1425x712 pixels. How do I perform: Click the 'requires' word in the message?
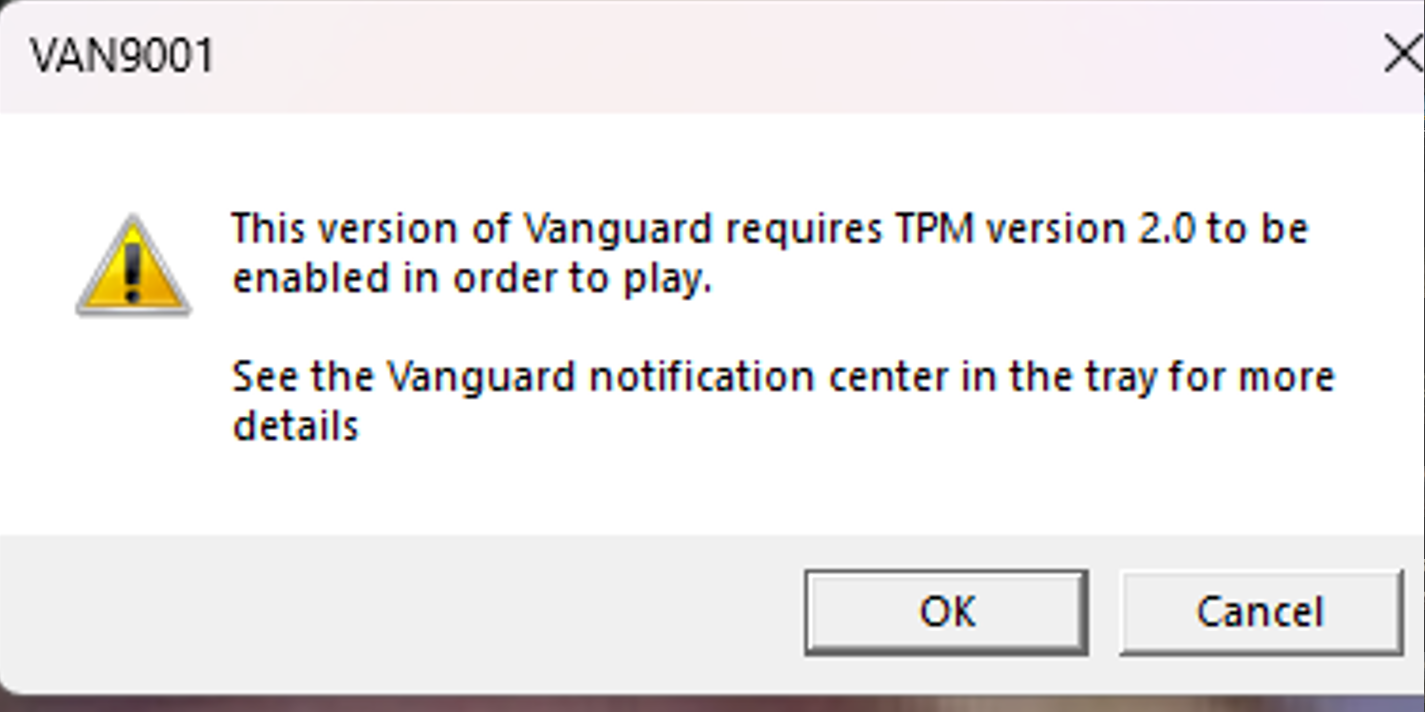tap(804, 229)
